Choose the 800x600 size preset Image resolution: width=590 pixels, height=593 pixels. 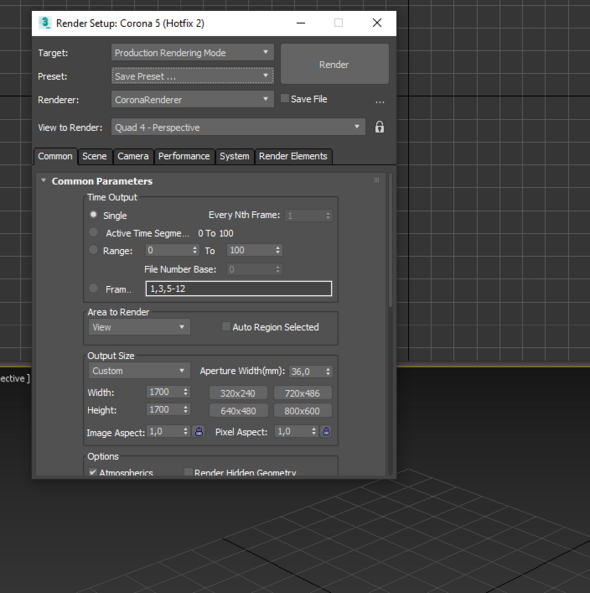tap(303, 411)
